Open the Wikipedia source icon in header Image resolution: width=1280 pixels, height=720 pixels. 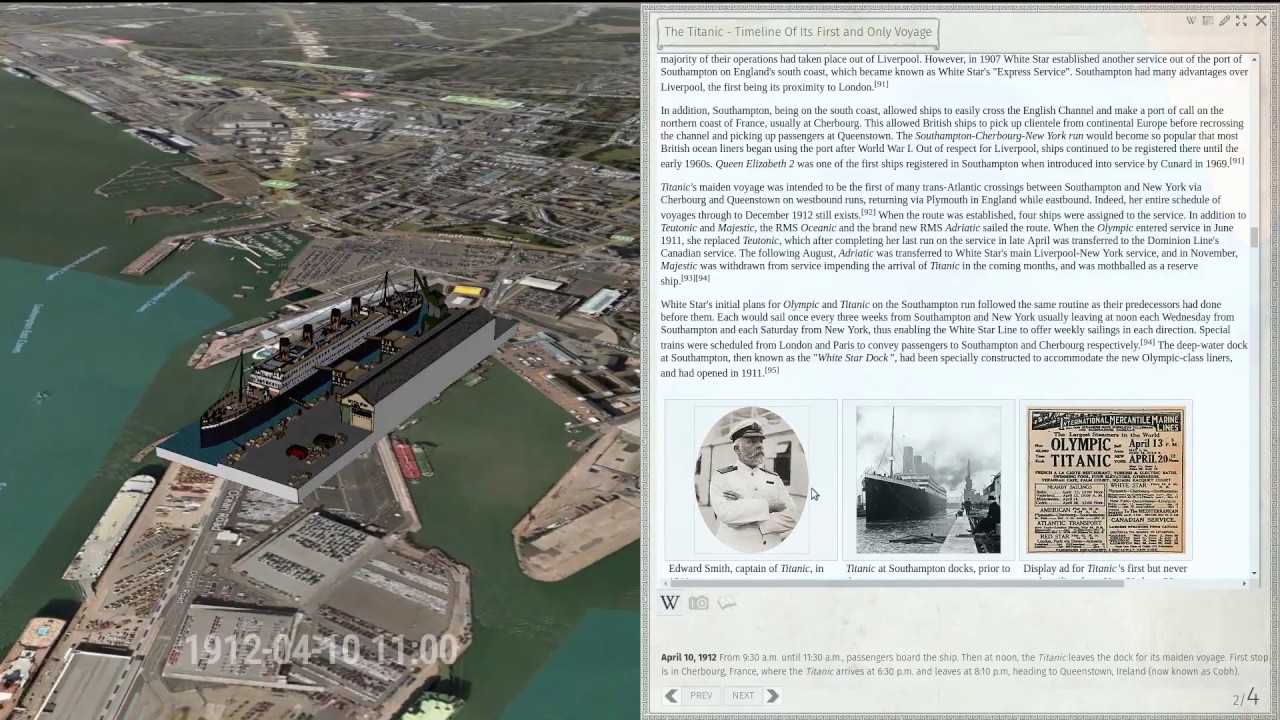(x=1191, y=20)
